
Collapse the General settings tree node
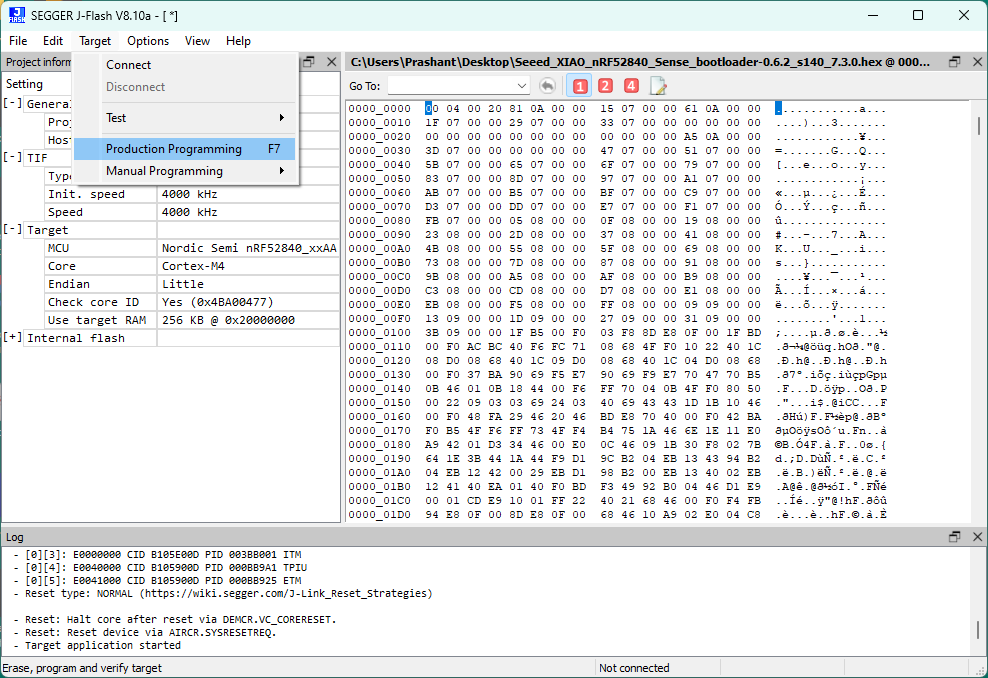click(13, 103)
